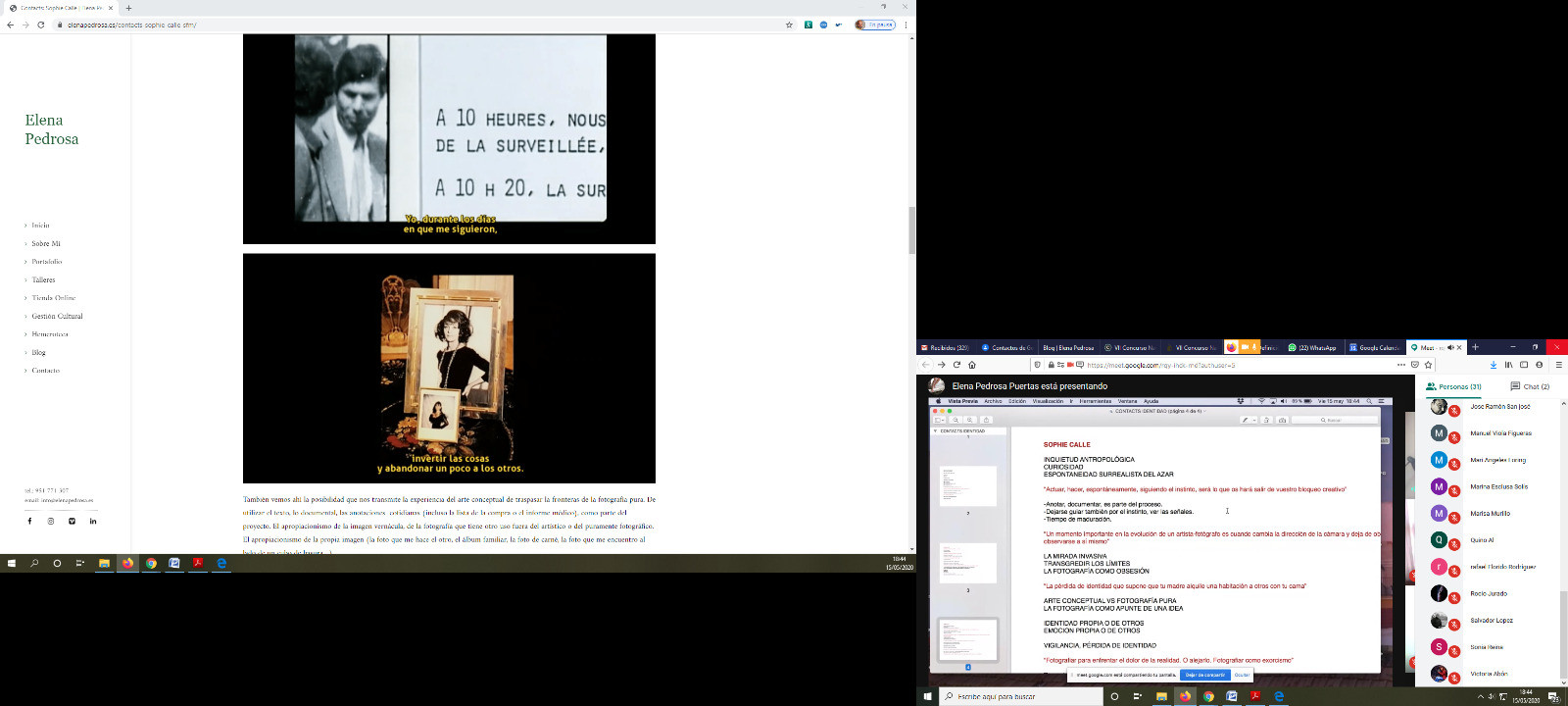Switch to the Google Calendar tab in Firefox
Image resolution: width=1568 pixels, height=706 pixels.
[x=1375, y=347]
